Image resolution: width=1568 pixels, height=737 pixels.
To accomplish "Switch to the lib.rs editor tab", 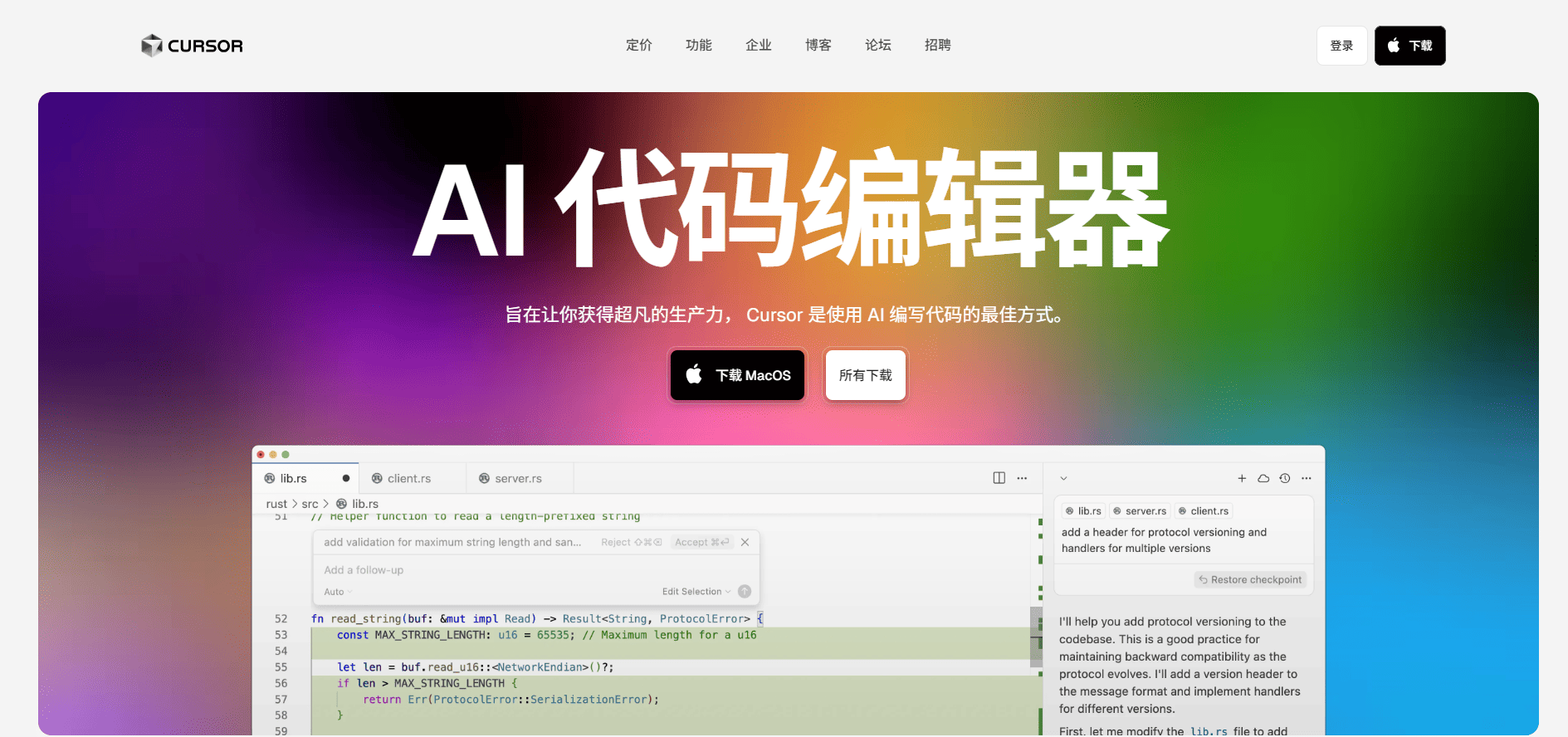I will [305, 478].
